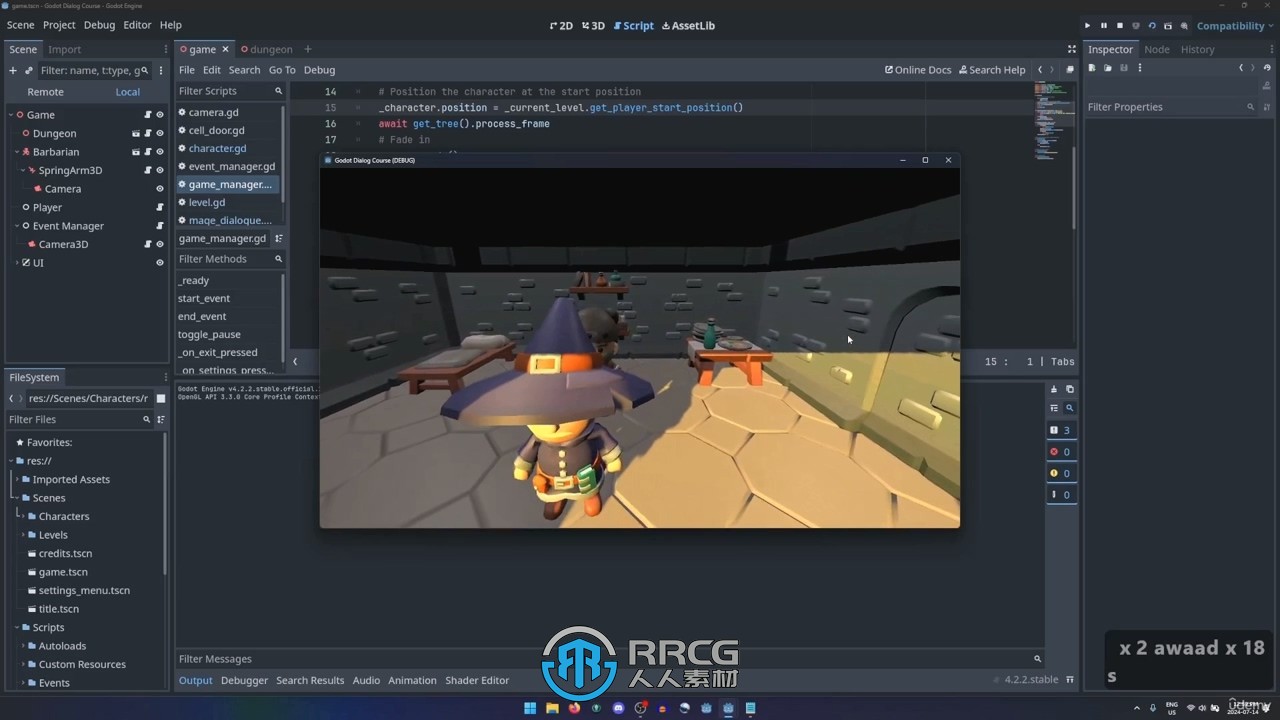The width and height of the screenshot is (1280, 720).
Task: Add a new child node with plus icon
Action: click(13, 70)
